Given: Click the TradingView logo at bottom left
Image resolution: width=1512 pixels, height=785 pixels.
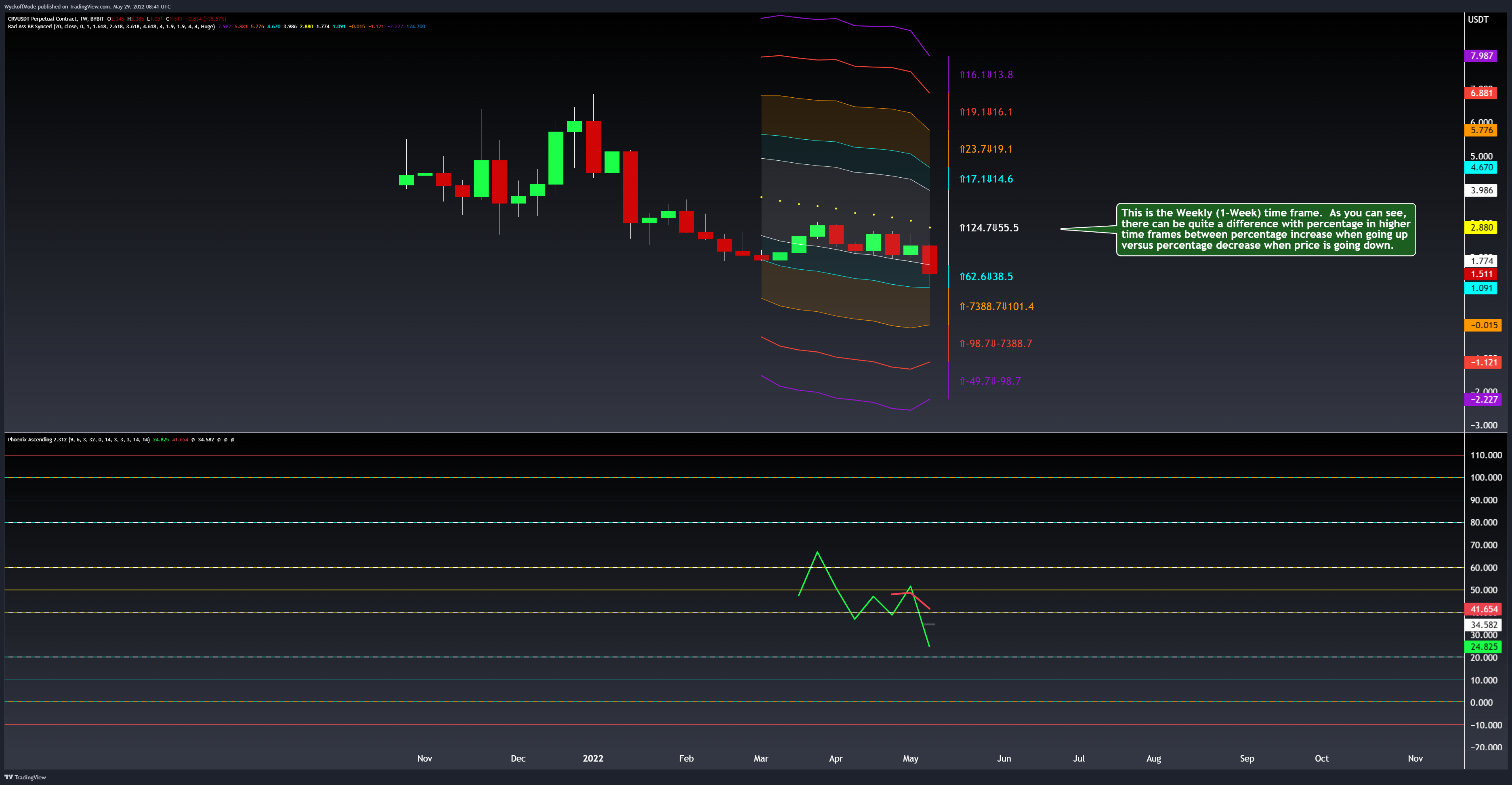Looking at the screenshot, I should [25, 777].
